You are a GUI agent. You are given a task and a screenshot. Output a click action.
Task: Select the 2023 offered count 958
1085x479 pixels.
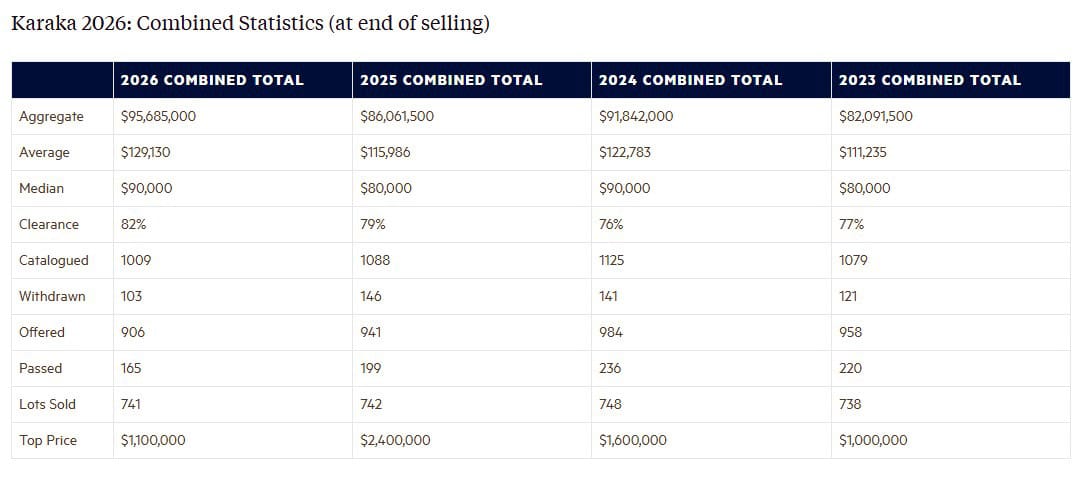click(x=851, y=332)
